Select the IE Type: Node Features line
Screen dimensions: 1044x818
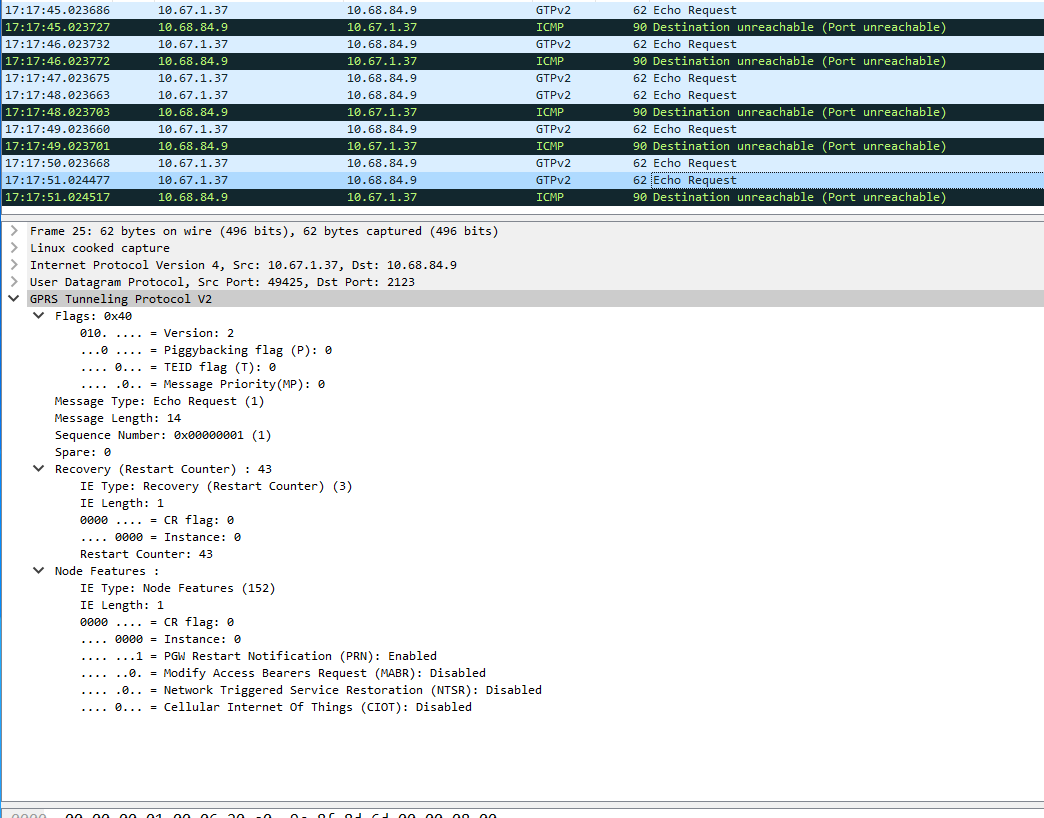[180, 587]
